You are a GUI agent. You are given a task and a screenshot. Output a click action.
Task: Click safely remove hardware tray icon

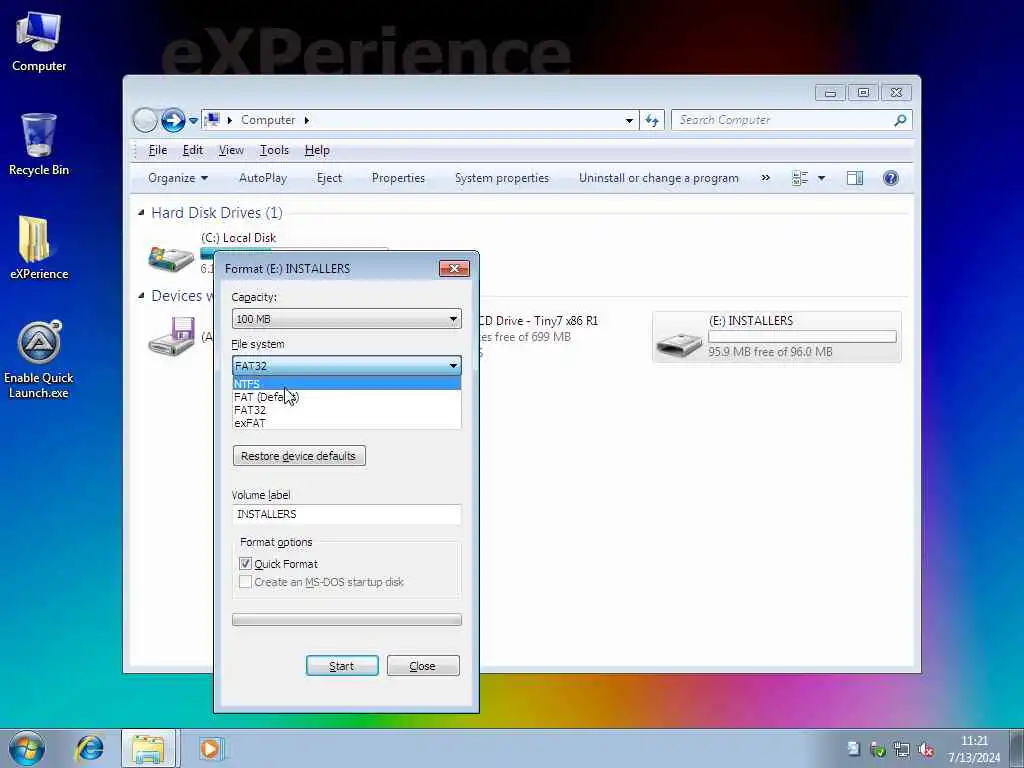pos(878,750)
